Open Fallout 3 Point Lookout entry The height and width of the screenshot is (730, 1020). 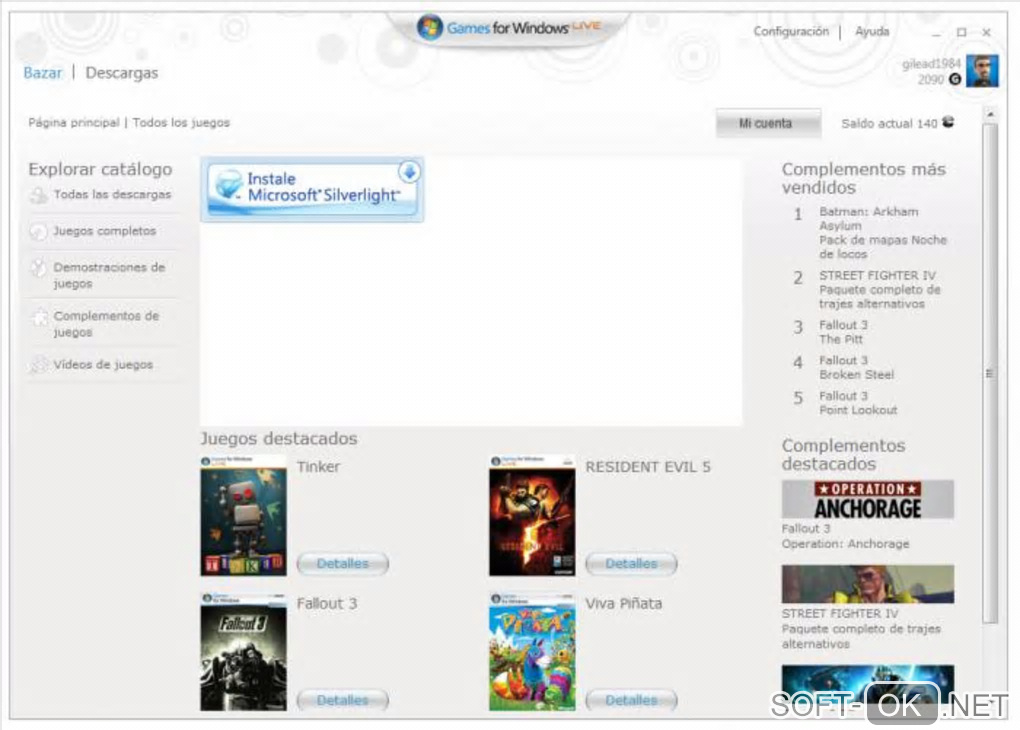pos(858,403)
